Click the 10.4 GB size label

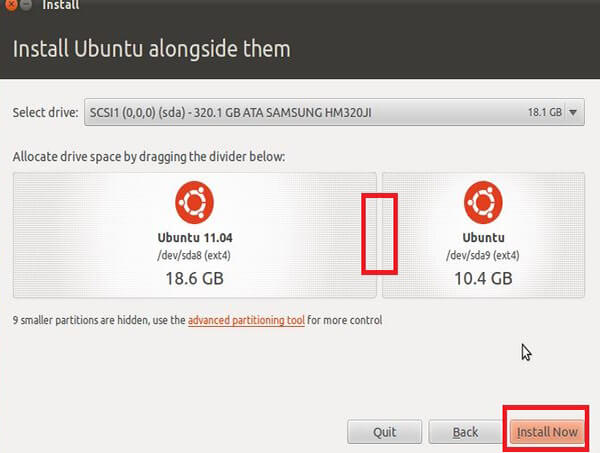tap(483, 278)
